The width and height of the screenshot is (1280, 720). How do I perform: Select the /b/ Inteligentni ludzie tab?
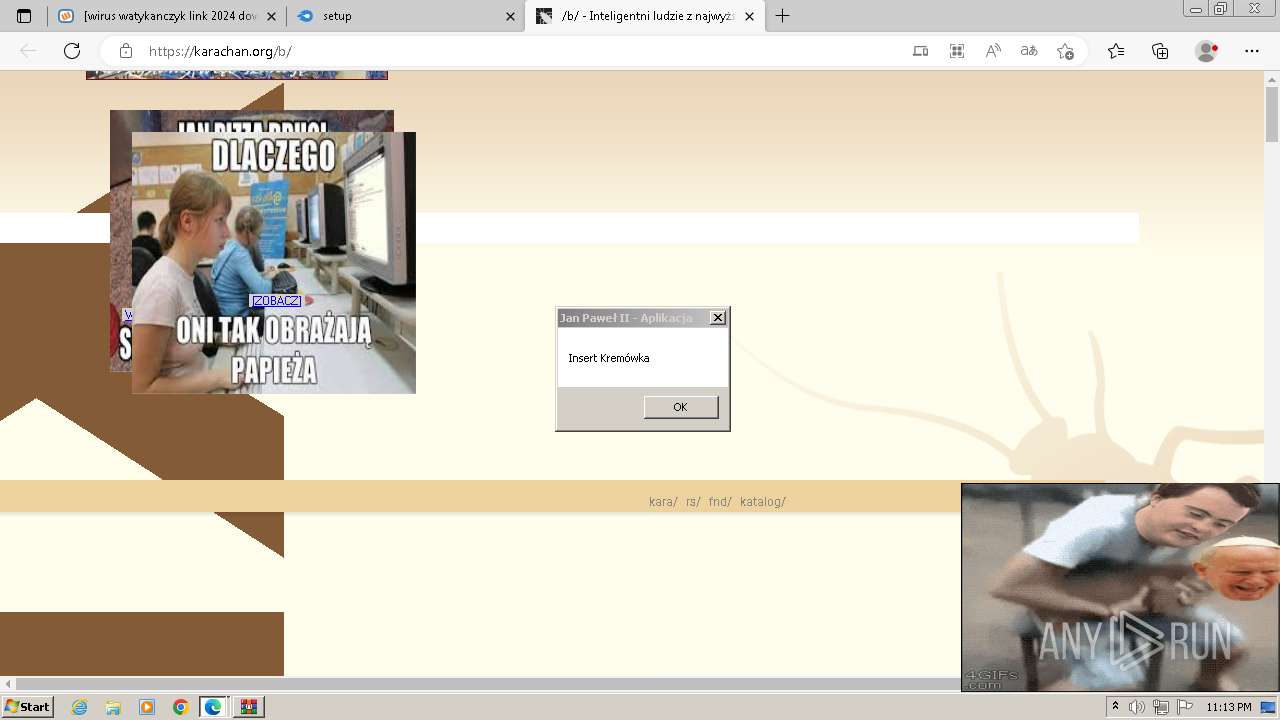tap(646, 16)
